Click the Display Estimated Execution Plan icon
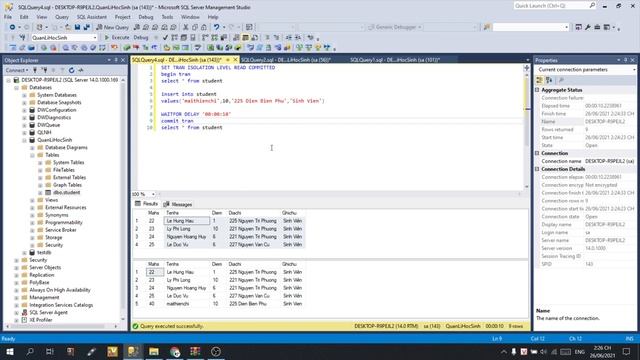 174,38
